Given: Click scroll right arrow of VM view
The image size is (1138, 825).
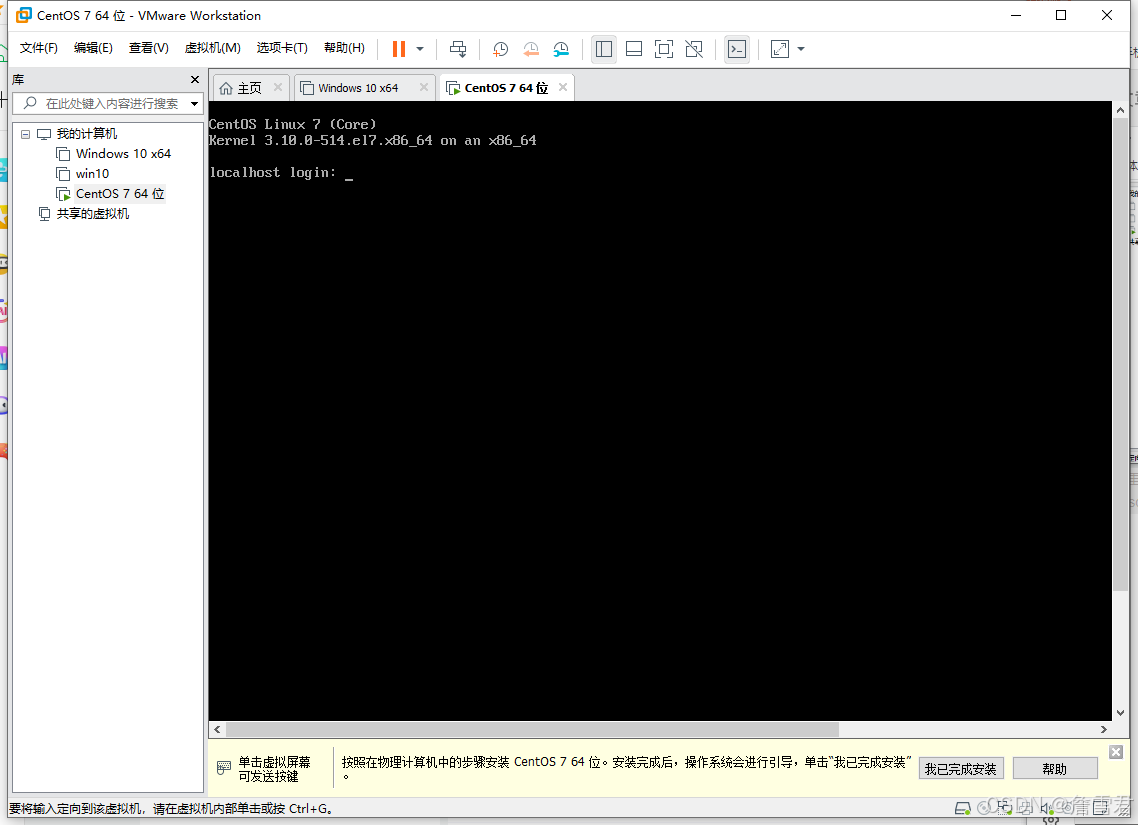Looking at the screenshot, I should click(x=1104, y=729).
